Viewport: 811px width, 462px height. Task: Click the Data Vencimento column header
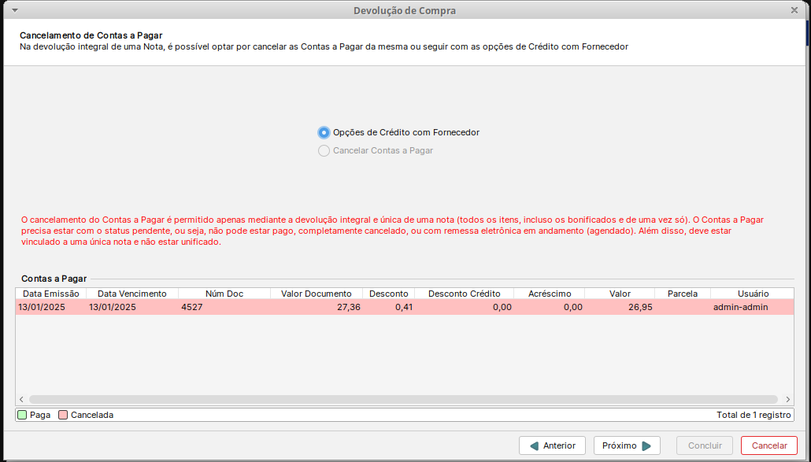[132, 294]
